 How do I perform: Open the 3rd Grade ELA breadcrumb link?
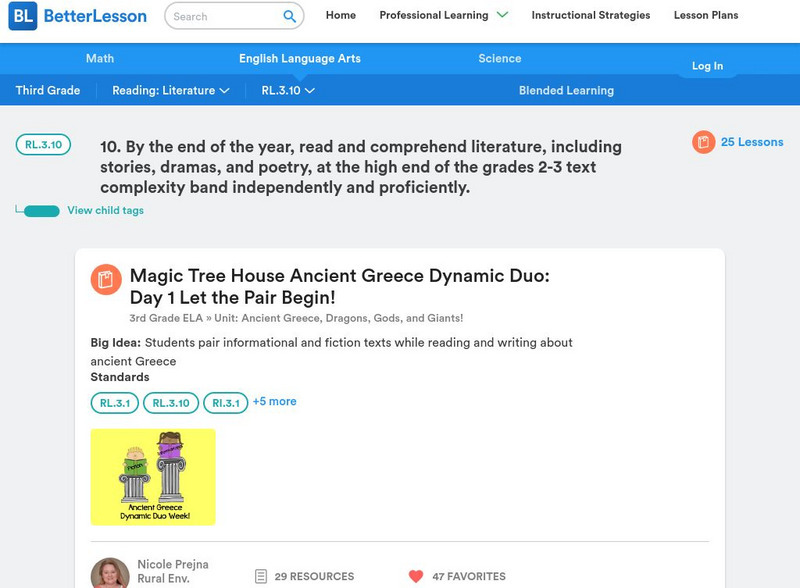pyautogui.click(x=166, y=318)
